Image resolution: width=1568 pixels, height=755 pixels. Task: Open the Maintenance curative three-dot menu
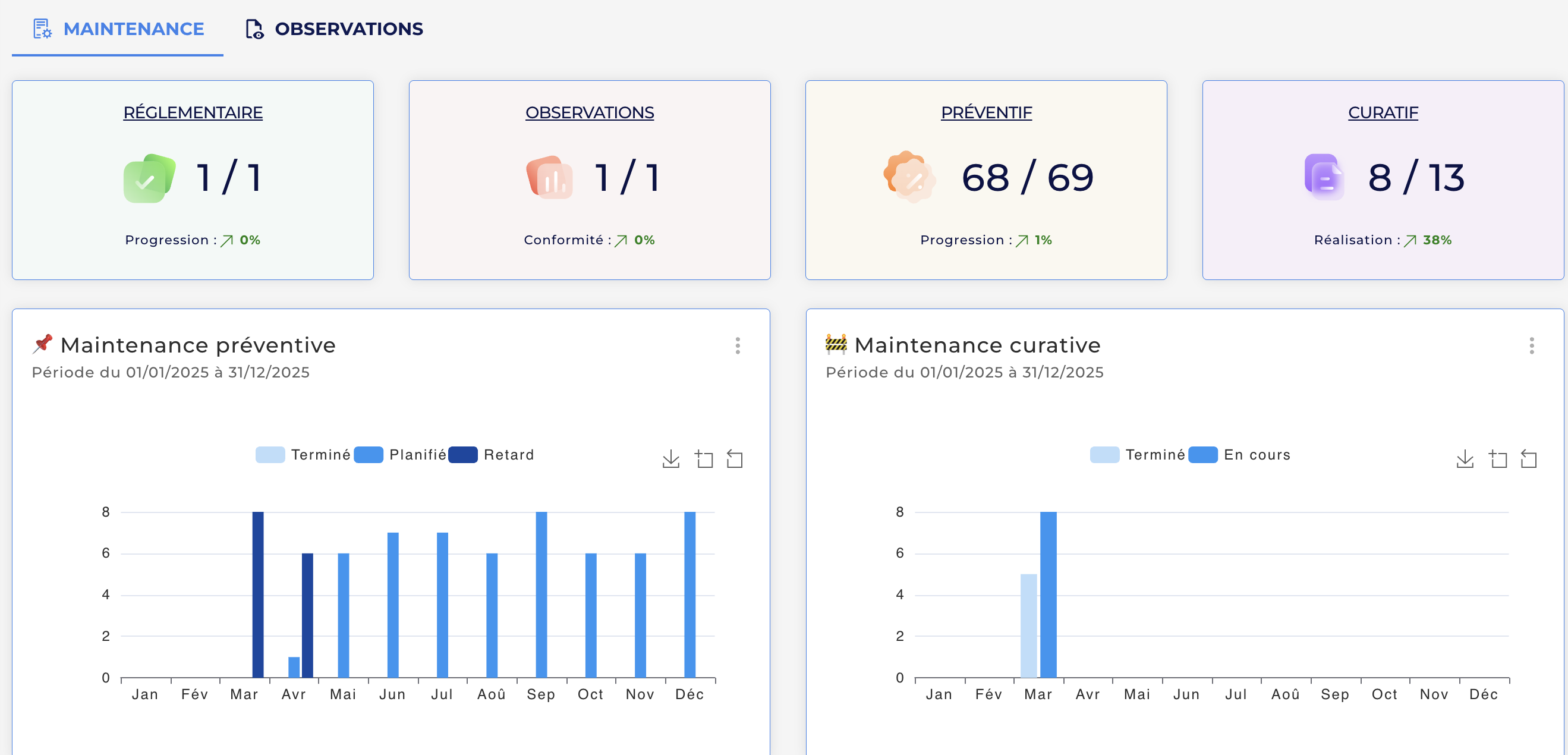click(x=1532, y=346)
